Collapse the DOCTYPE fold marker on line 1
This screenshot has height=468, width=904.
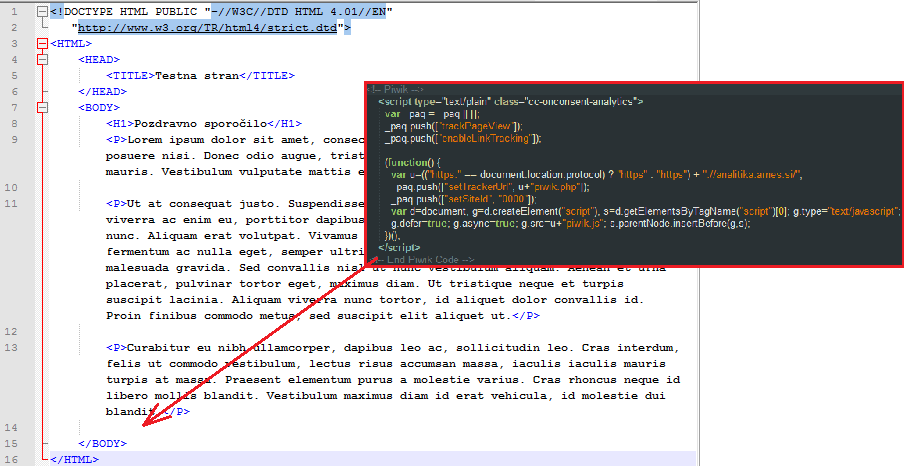42,12
